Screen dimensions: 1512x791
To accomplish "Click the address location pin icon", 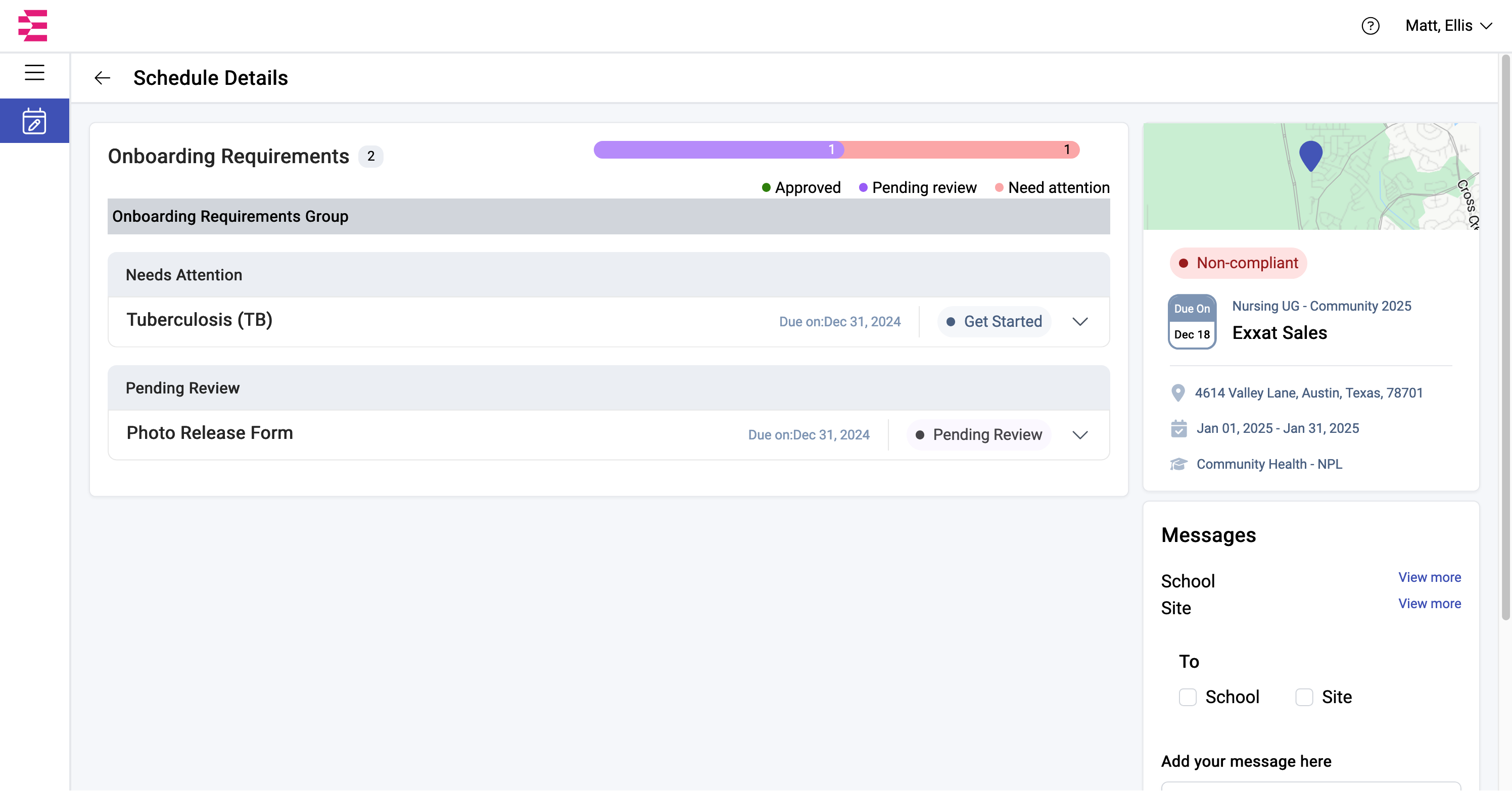I will click(1177, 393).
